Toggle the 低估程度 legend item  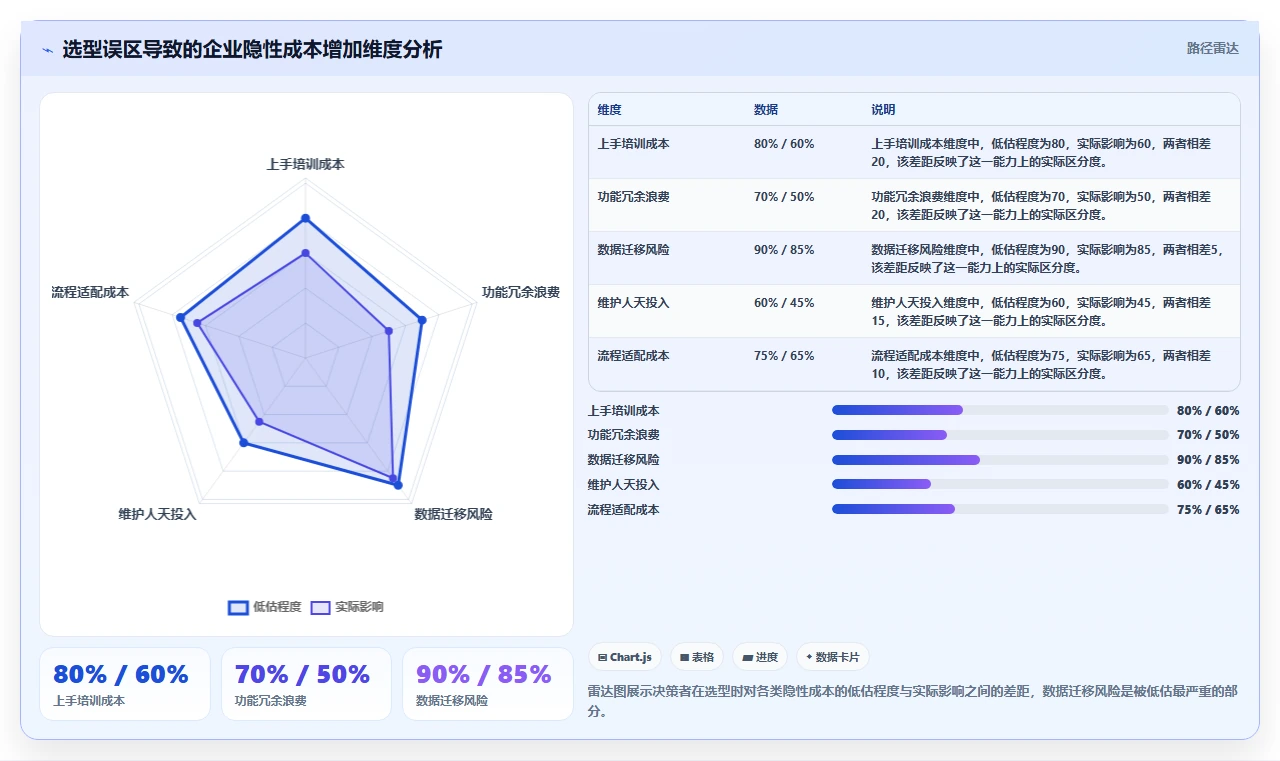point(265,607)
